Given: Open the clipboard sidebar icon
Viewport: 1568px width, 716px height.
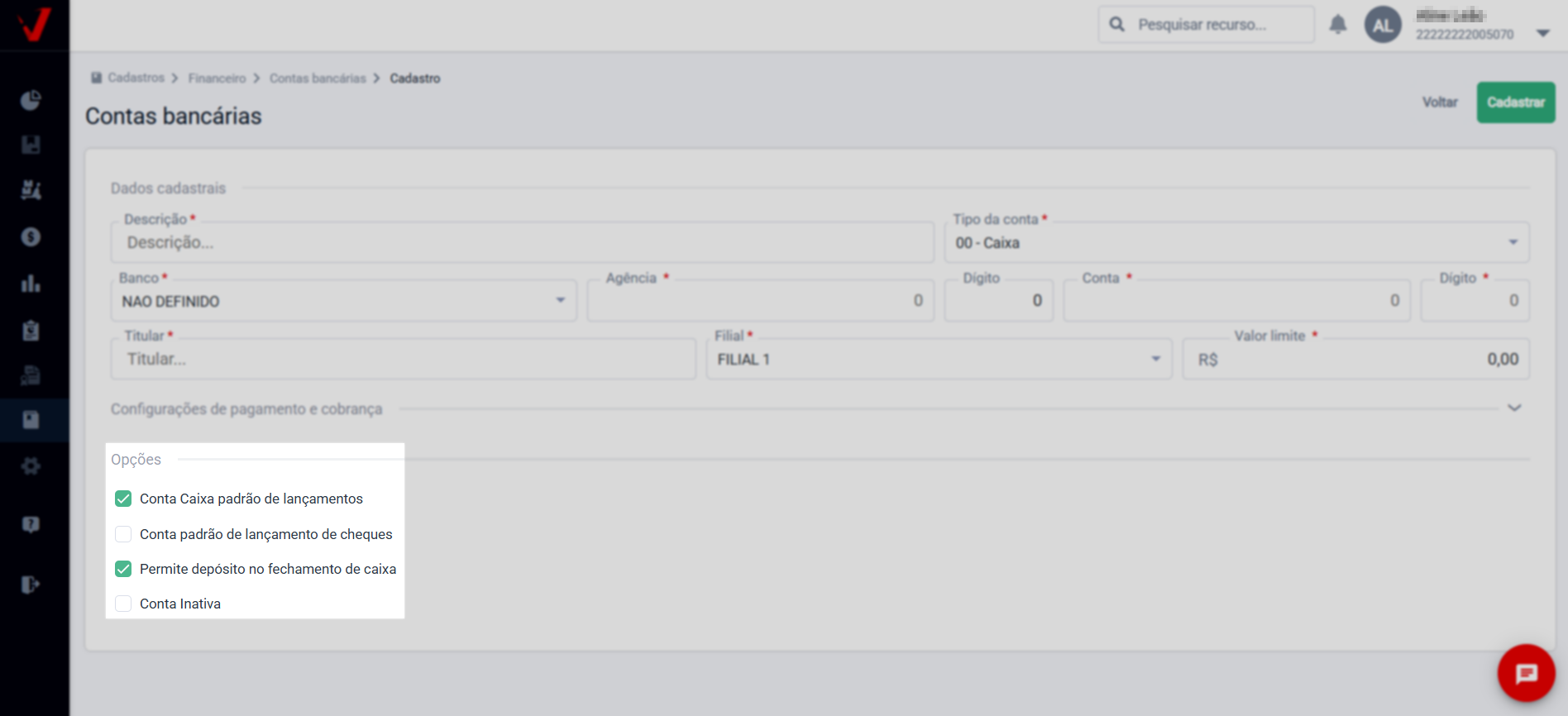Looking at the screenshot, I should [31, 331].
